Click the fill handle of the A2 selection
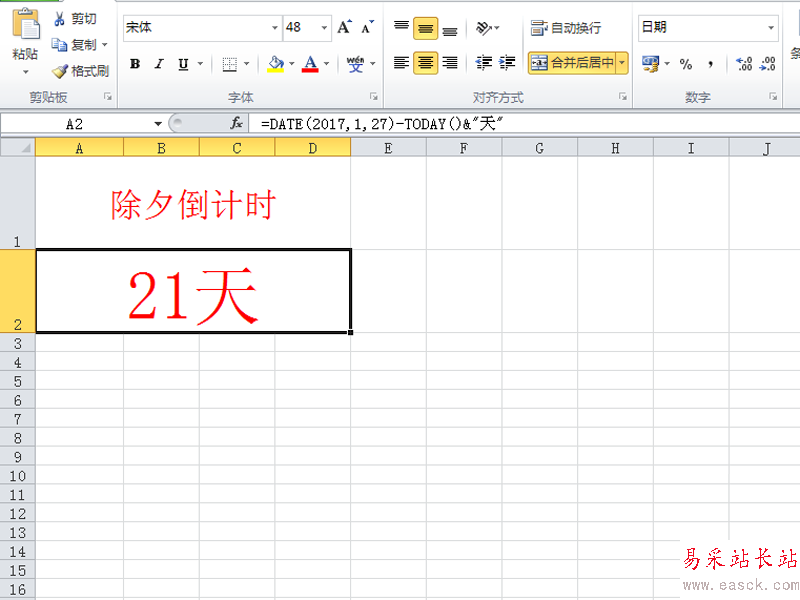 click(x=351, y=332)
